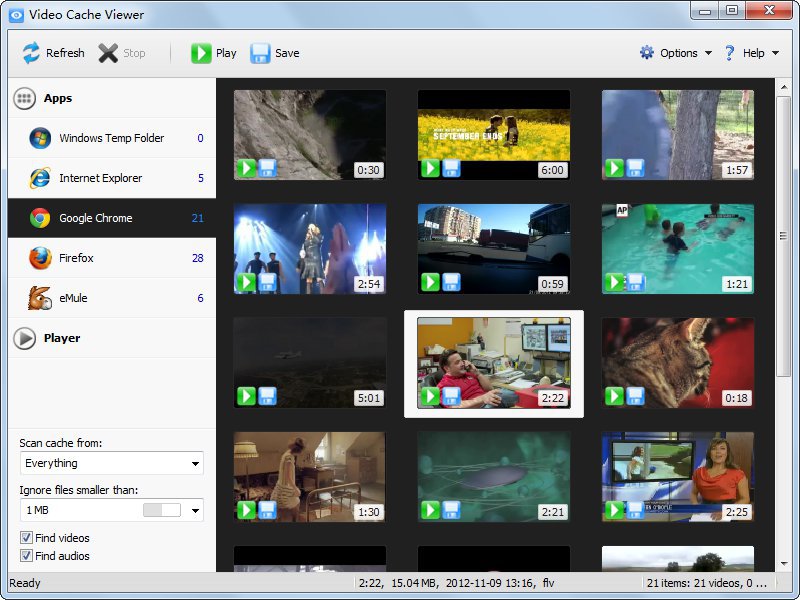Save the 6:00 September Ends video

pos(452,168)
